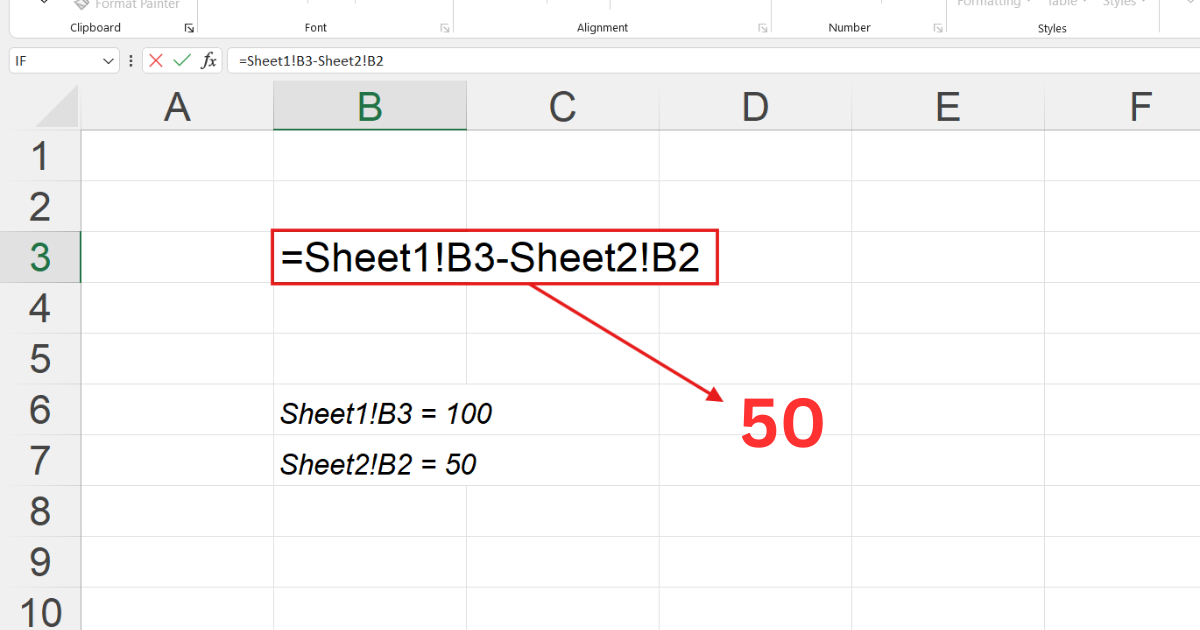Viewport: 1200px width, 630px height.
Task: Open the Font settings dialog launcher
Action: (444, 28)
